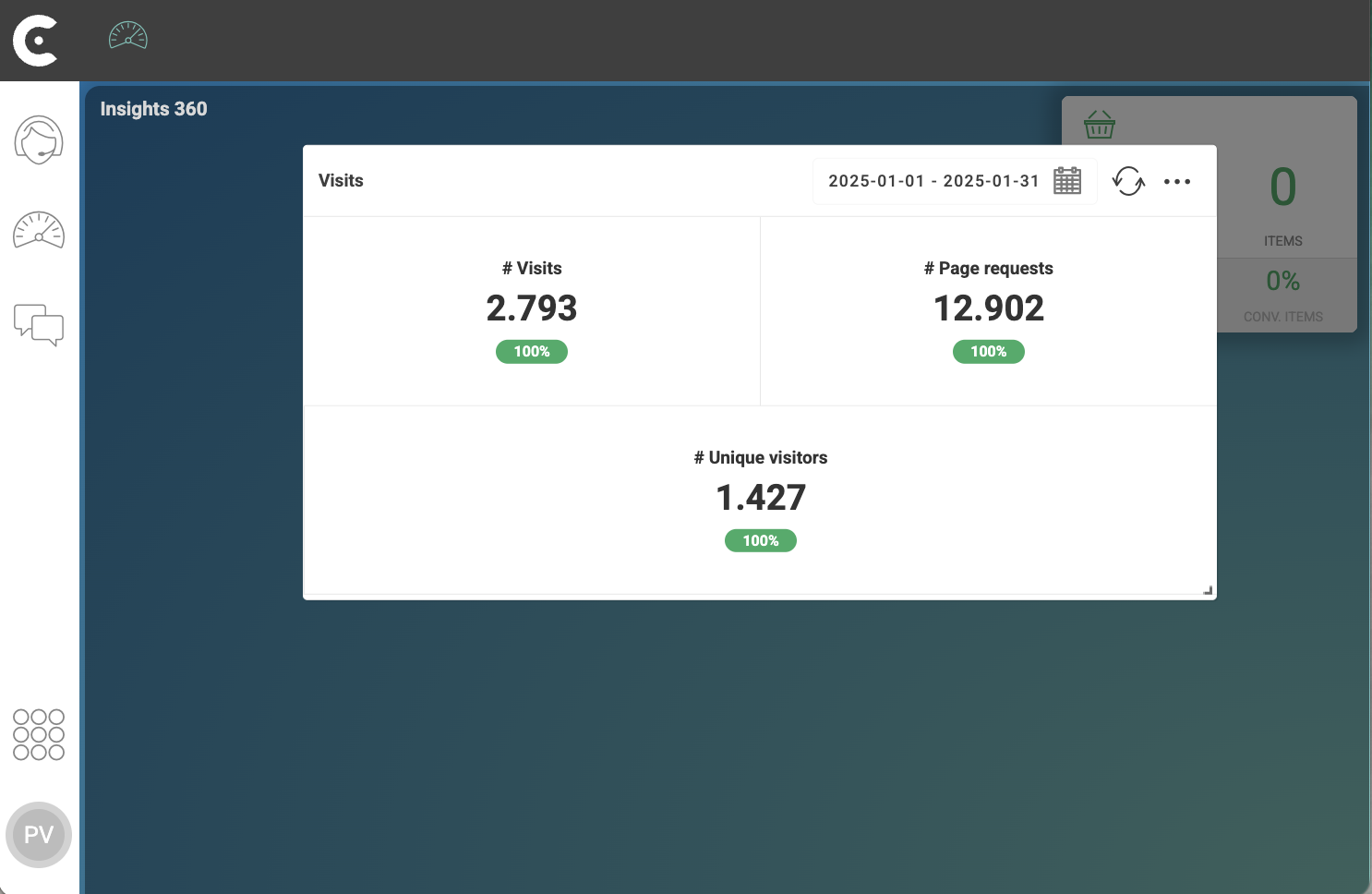1372x894 pixels.
Task: Open the chat bubbles icon in sidebar
Action: [x=39, y=325]
